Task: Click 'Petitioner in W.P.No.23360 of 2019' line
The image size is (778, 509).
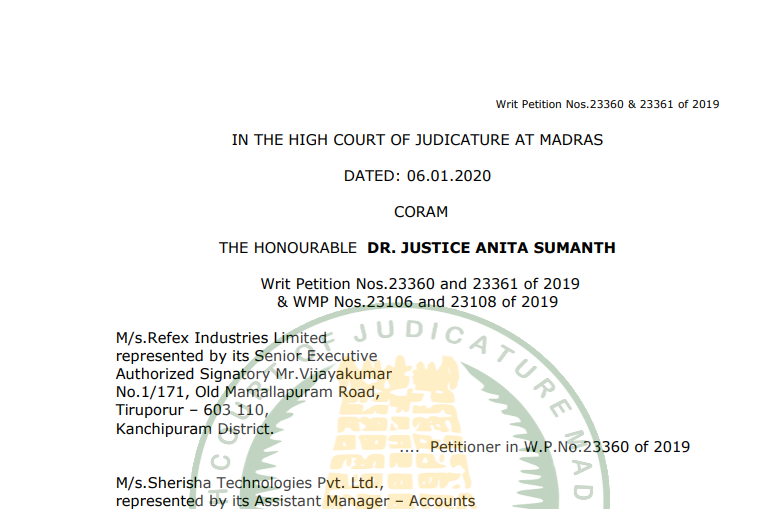Action: 560,447
